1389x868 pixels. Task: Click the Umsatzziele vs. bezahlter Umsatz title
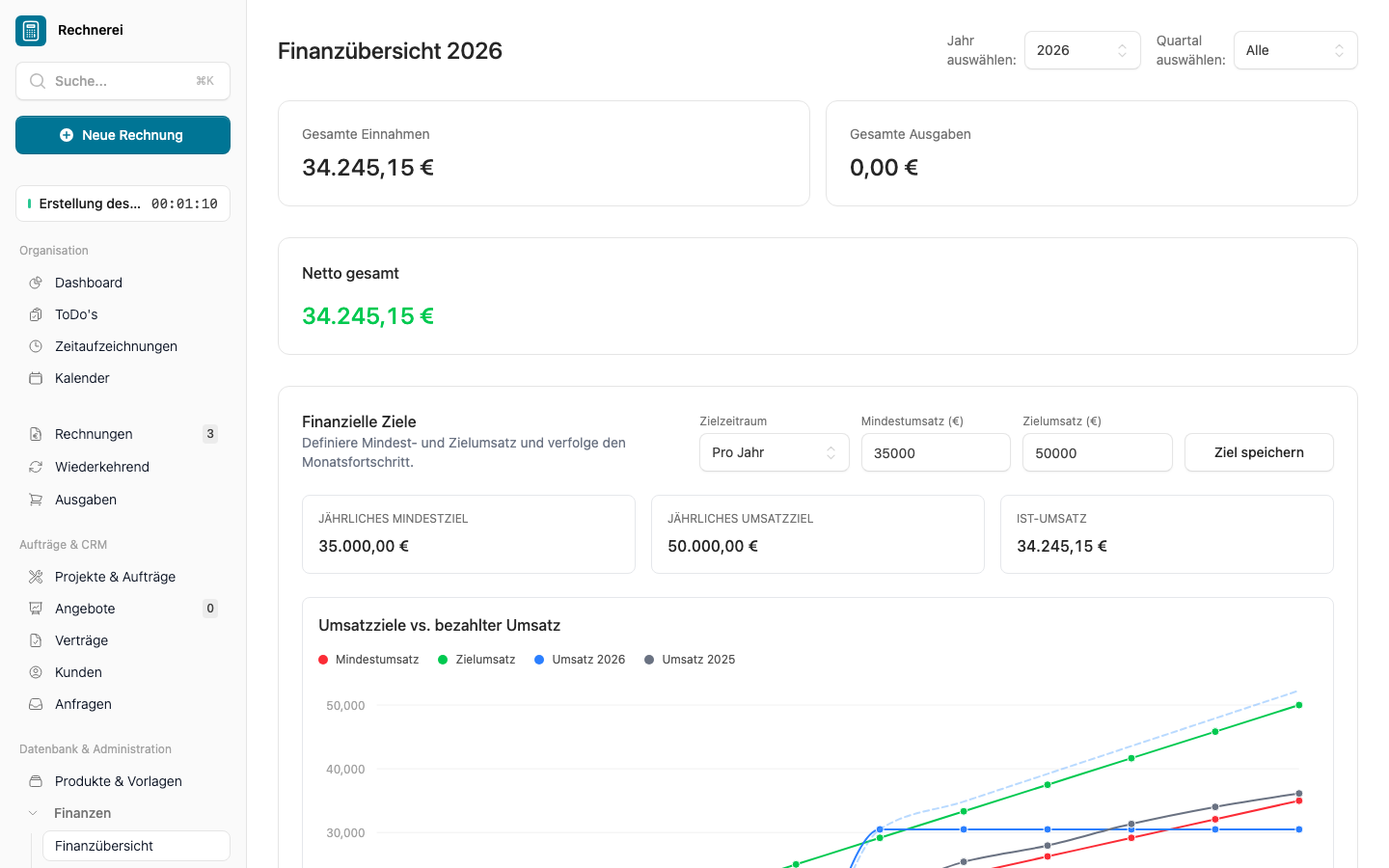click(440, 625)
